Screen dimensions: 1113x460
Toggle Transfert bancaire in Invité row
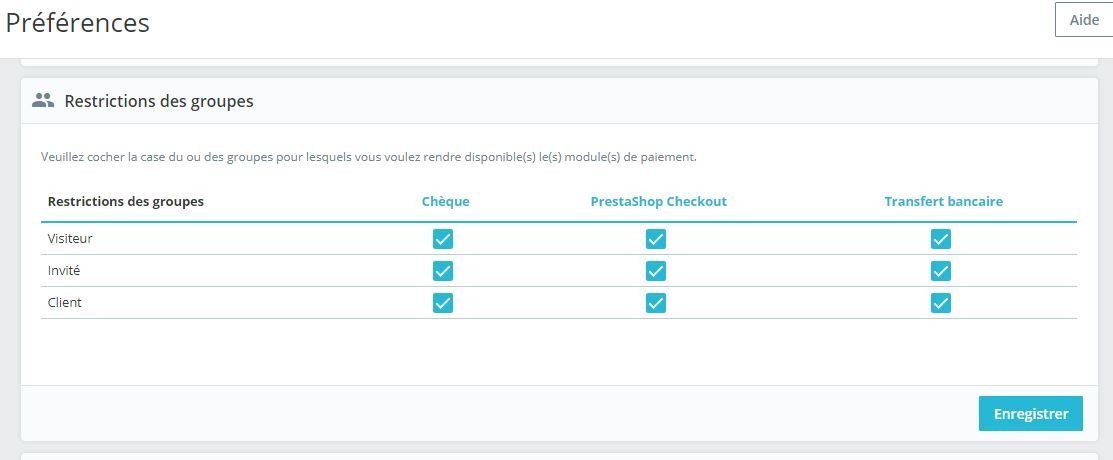pos(941,271)
